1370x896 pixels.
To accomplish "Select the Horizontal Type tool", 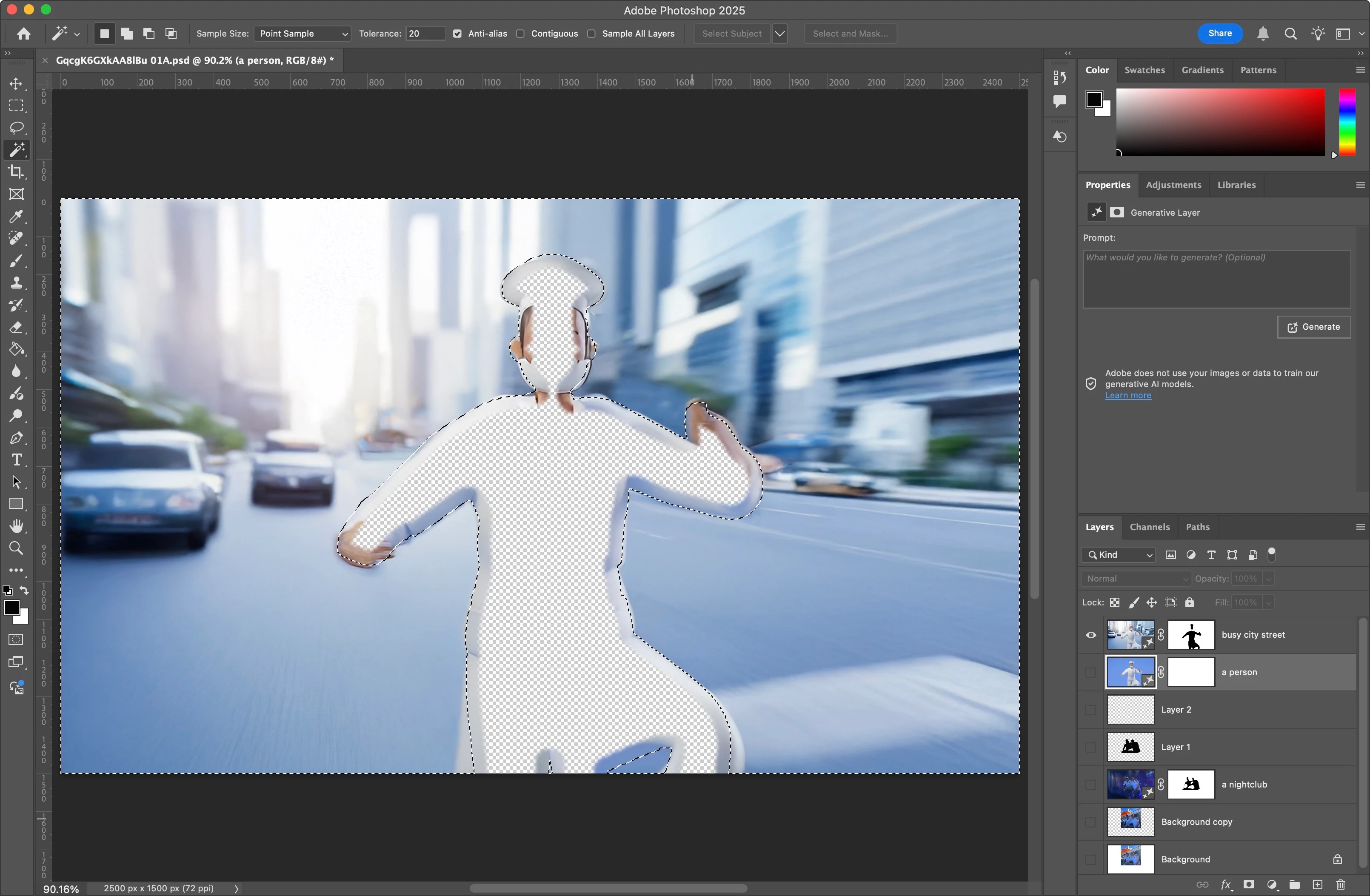I will click(16, 460).
